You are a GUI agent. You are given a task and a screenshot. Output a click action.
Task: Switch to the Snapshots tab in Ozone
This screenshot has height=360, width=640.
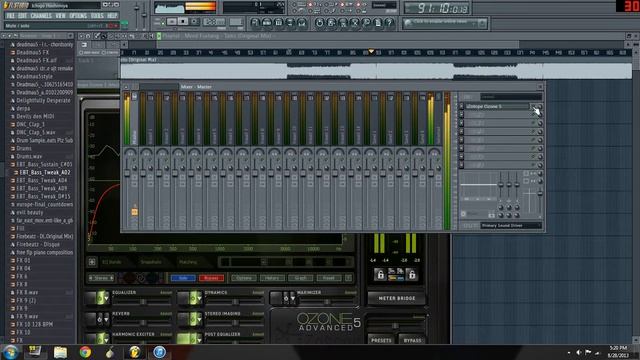pos(151,262)
